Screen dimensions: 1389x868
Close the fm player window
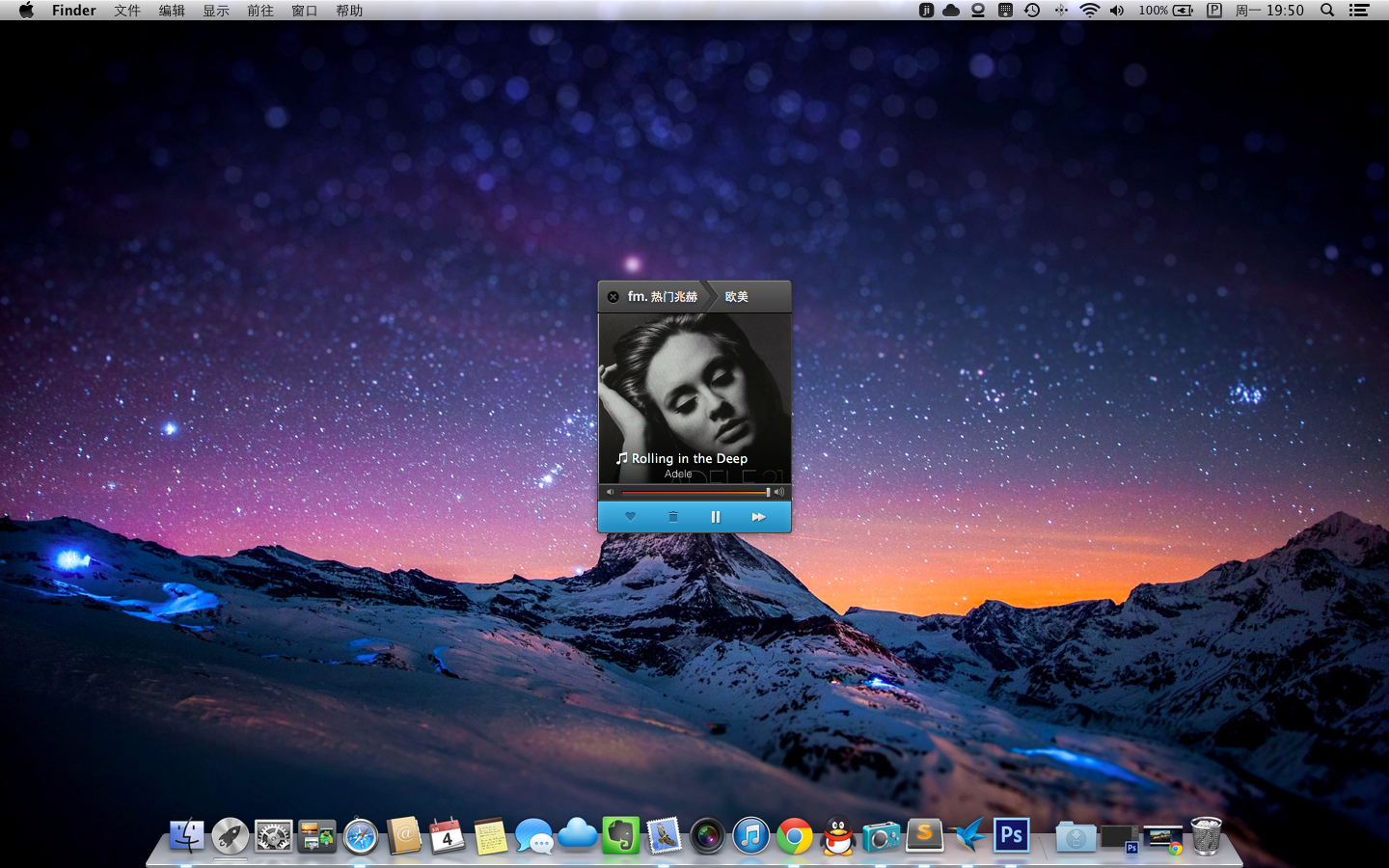[x=613, y=297]
